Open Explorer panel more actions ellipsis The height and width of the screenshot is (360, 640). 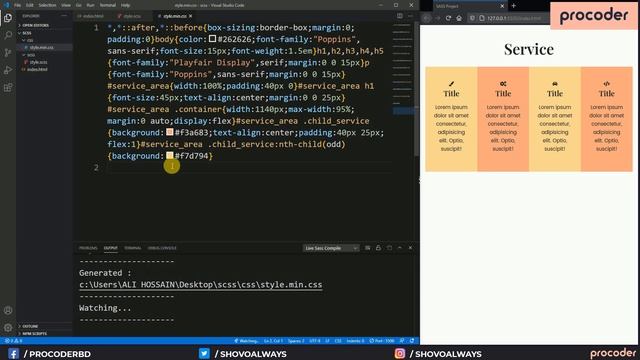click(64, 16)
